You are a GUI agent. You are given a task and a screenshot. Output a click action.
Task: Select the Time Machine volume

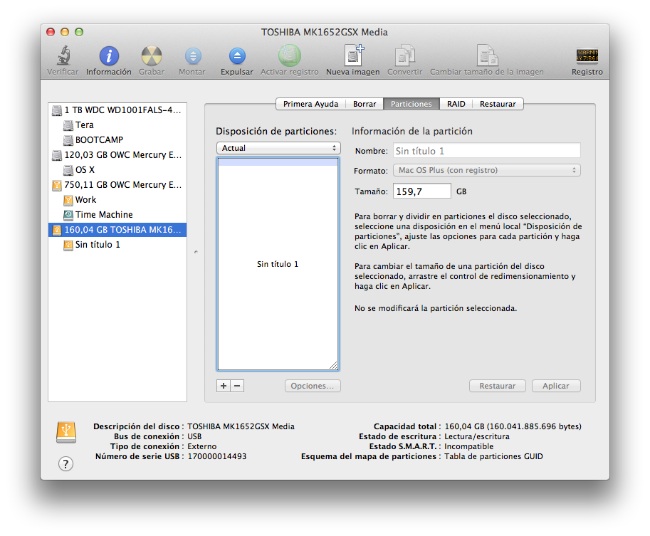click(103, 215)
